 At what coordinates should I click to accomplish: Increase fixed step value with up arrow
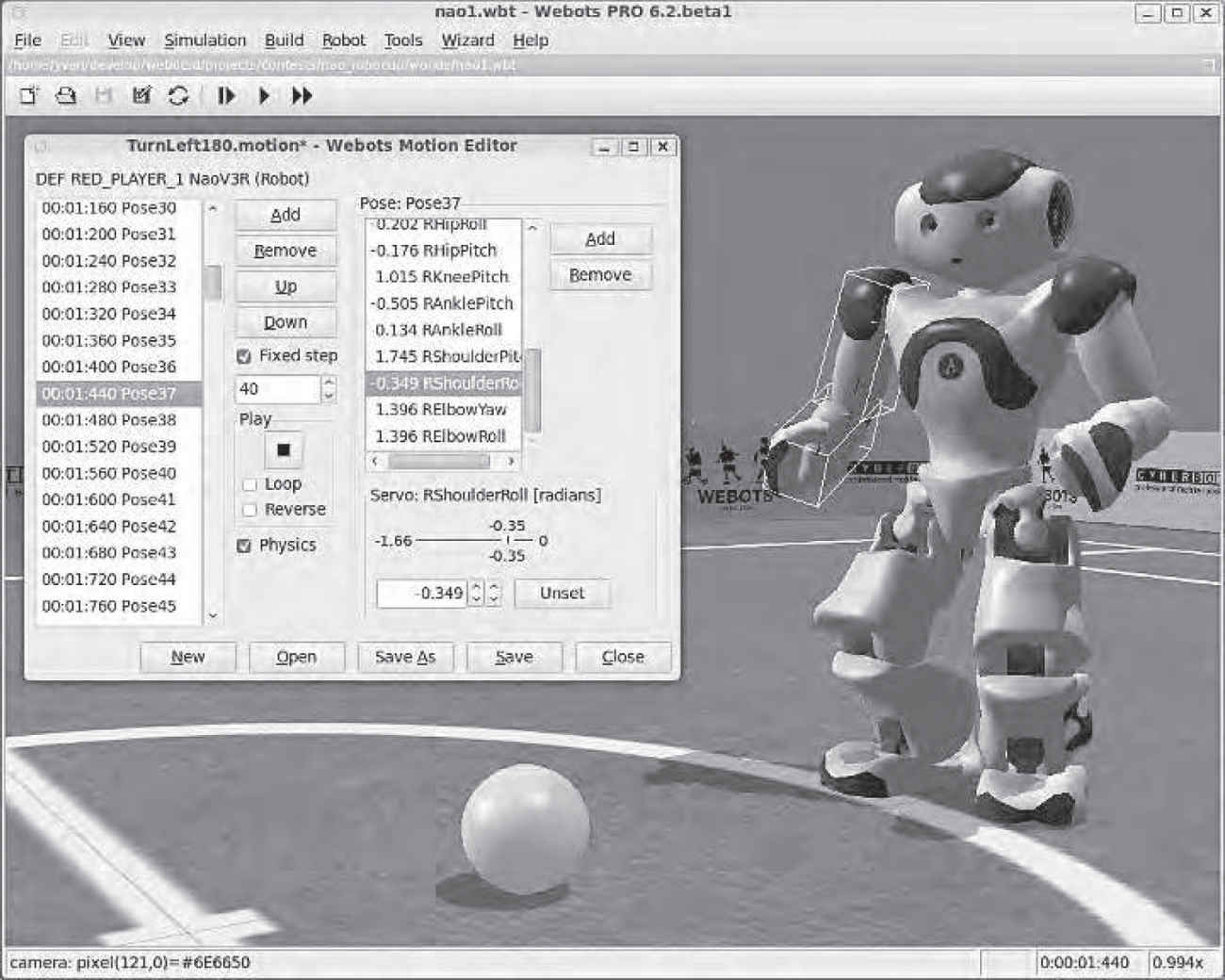point(328,383)
